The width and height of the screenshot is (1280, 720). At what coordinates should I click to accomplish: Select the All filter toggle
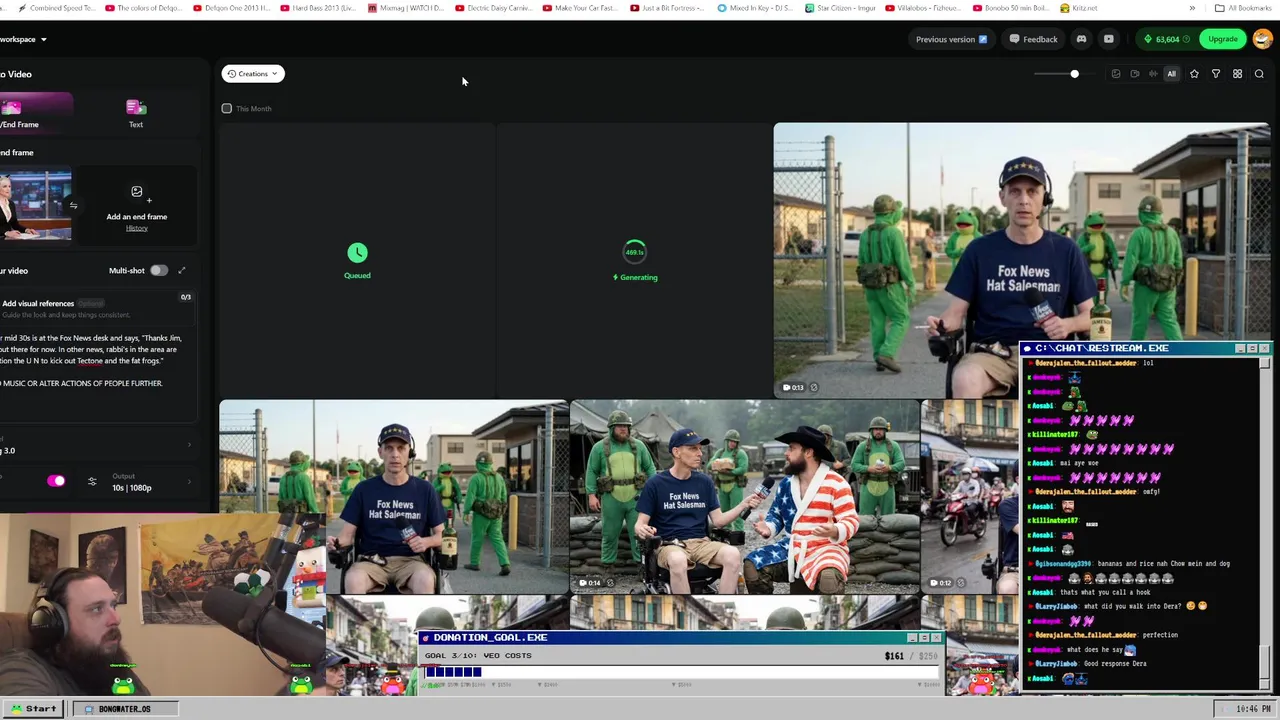(1171, 74)
